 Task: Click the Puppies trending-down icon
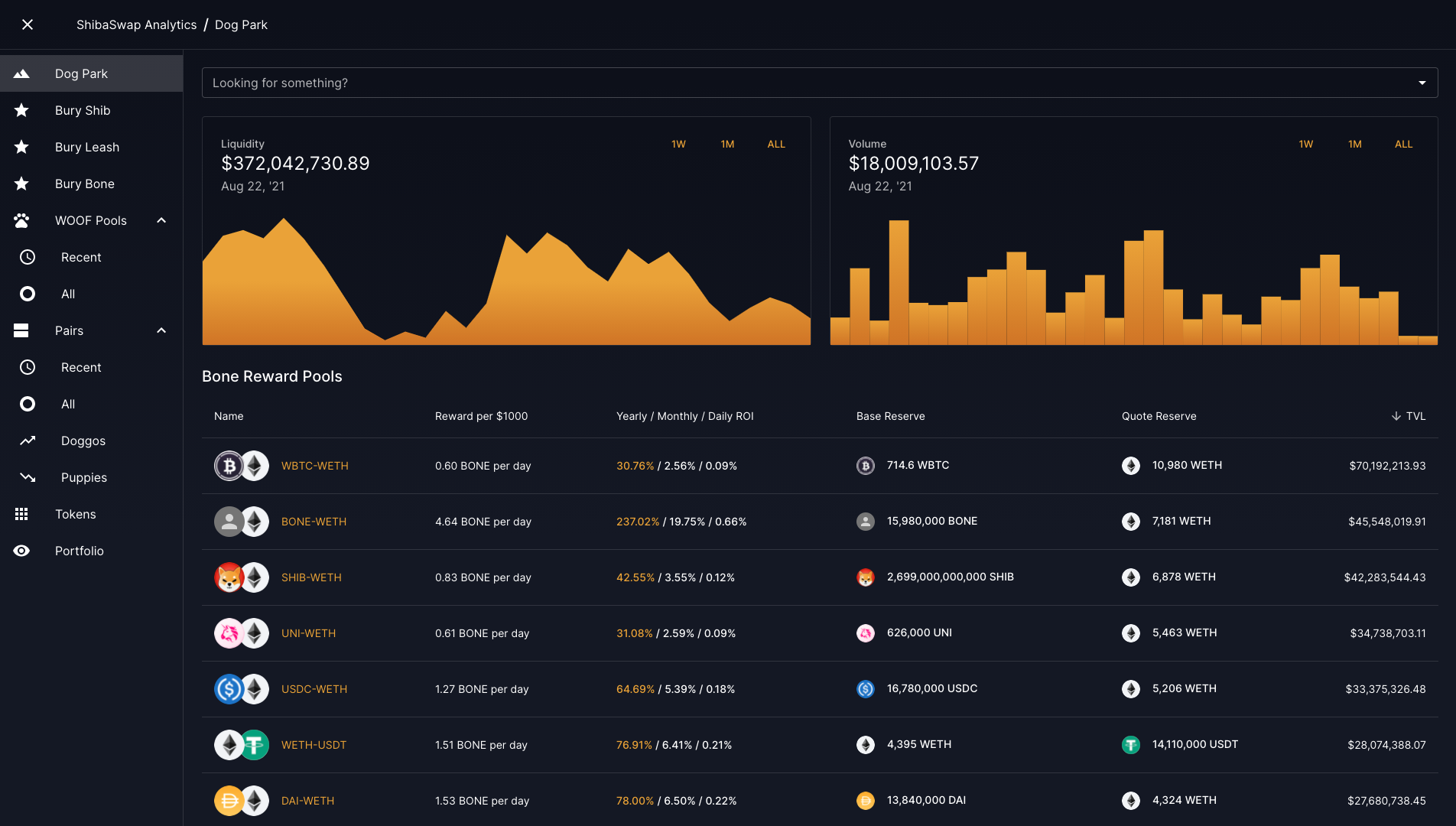point(28,477)
